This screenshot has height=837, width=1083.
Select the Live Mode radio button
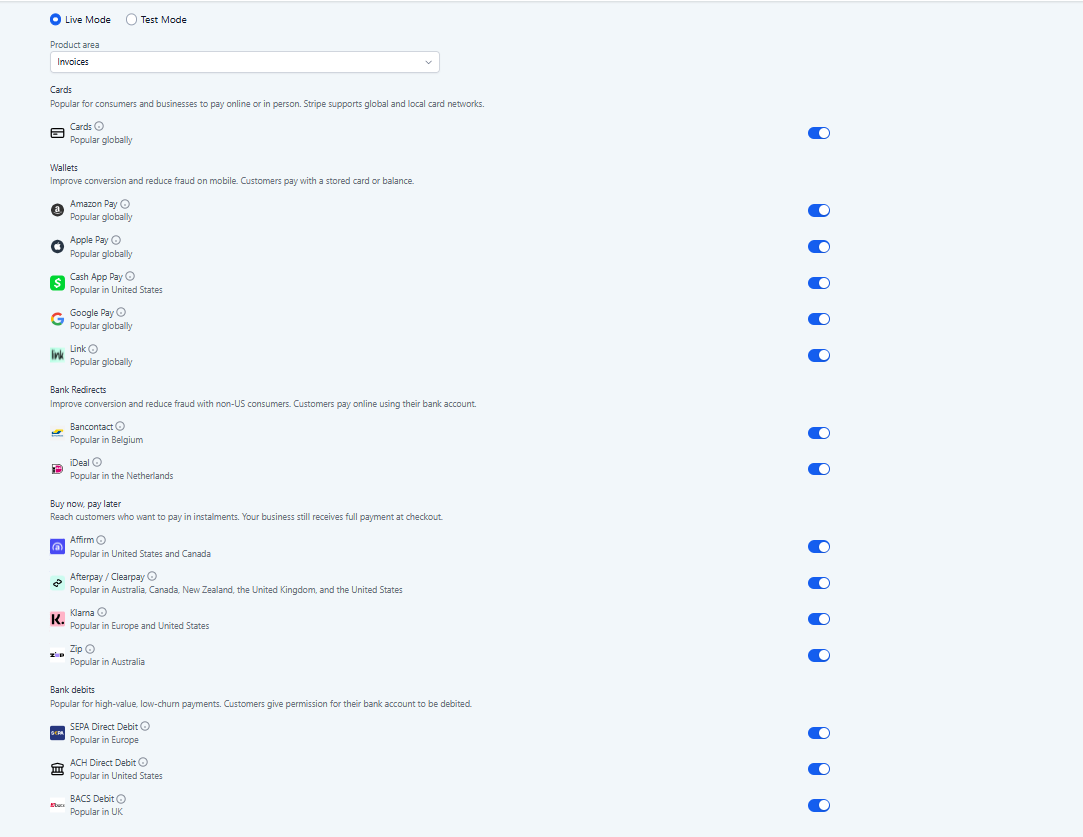[55, 19]
